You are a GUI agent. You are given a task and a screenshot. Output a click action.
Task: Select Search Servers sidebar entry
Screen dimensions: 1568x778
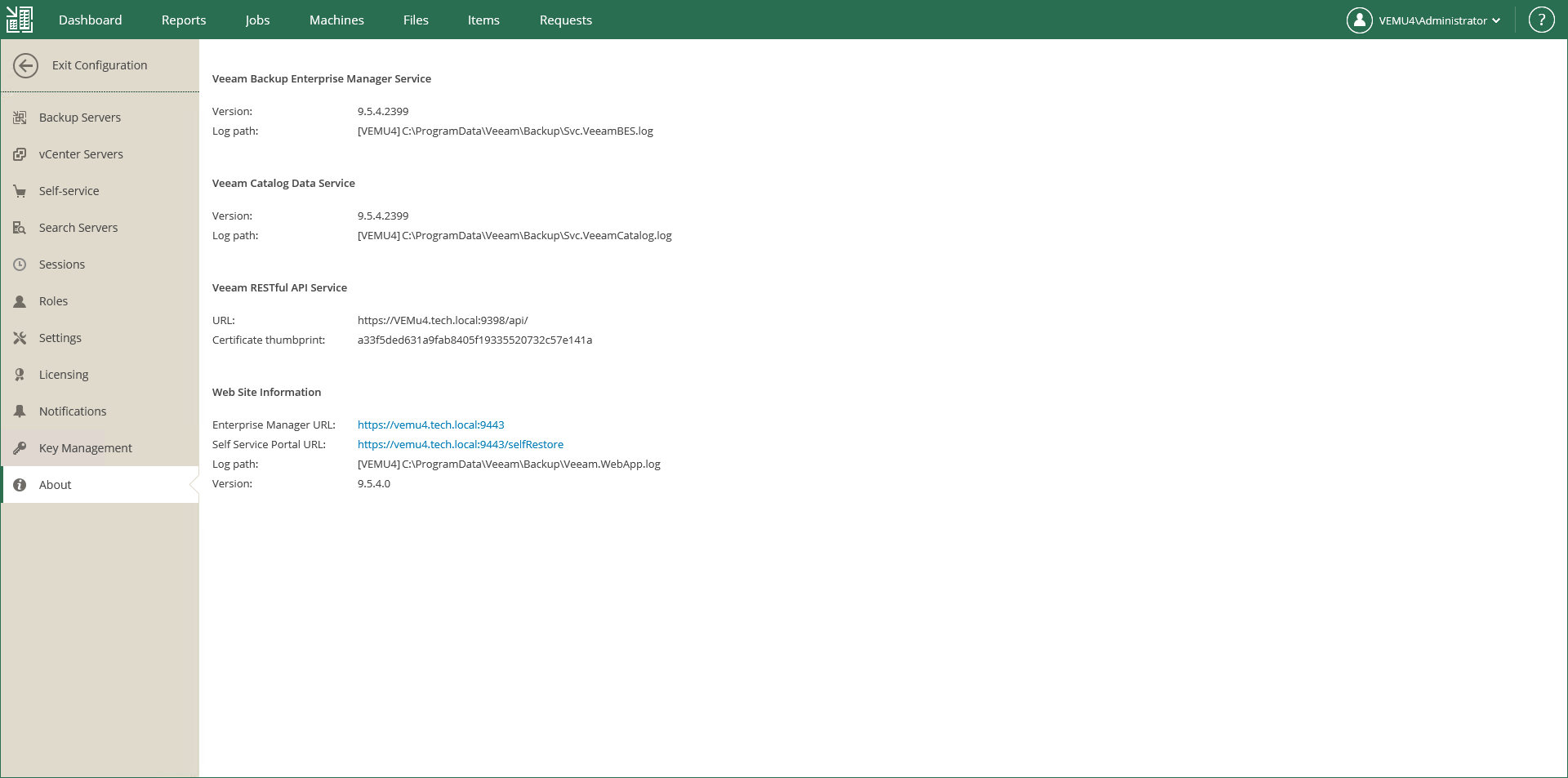tap(100, 228)
